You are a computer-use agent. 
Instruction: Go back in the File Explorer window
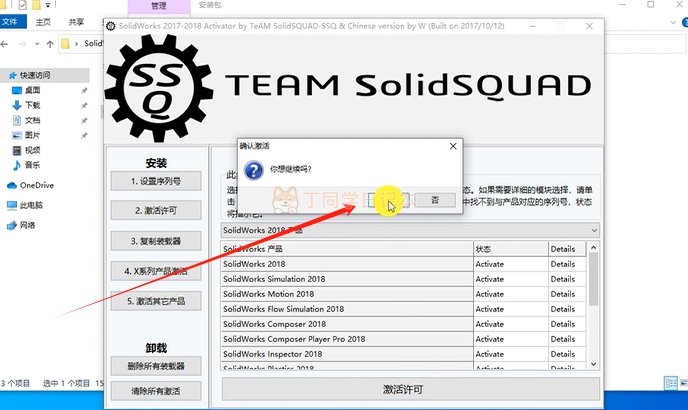[x=4, y=44]
